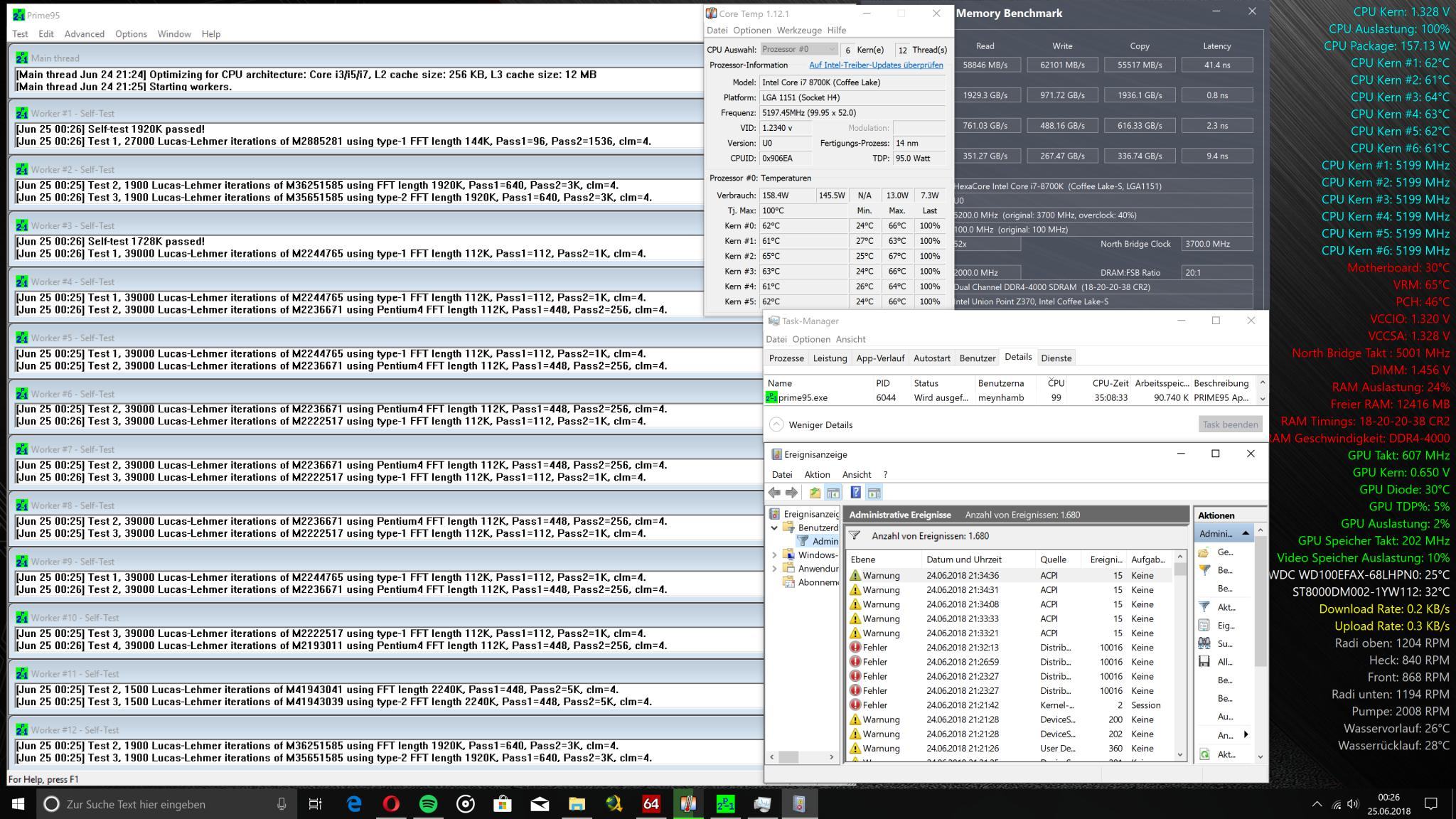Sort event list by Quelle column

[x=1058, y=560]
